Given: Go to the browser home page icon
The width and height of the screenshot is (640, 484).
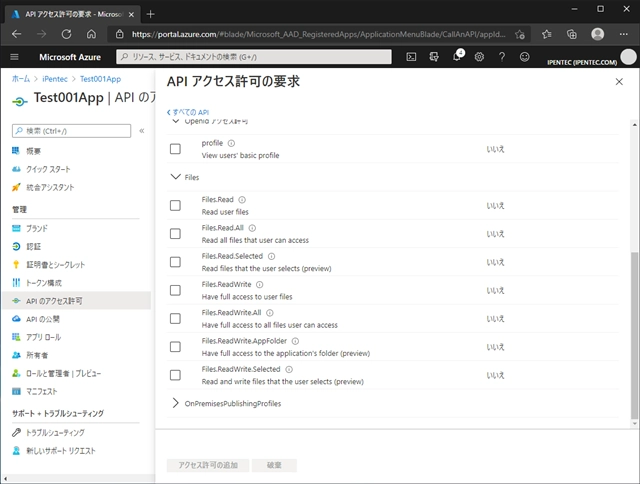Looking at the screenshot, I should click(x=91, y=34).
